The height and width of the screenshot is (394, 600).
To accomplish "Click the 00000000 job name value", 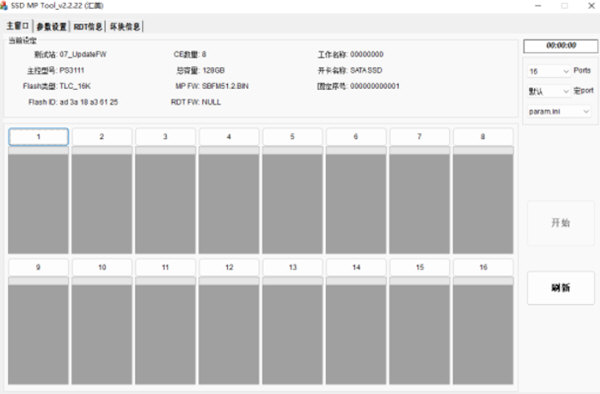I will point(367,54).
